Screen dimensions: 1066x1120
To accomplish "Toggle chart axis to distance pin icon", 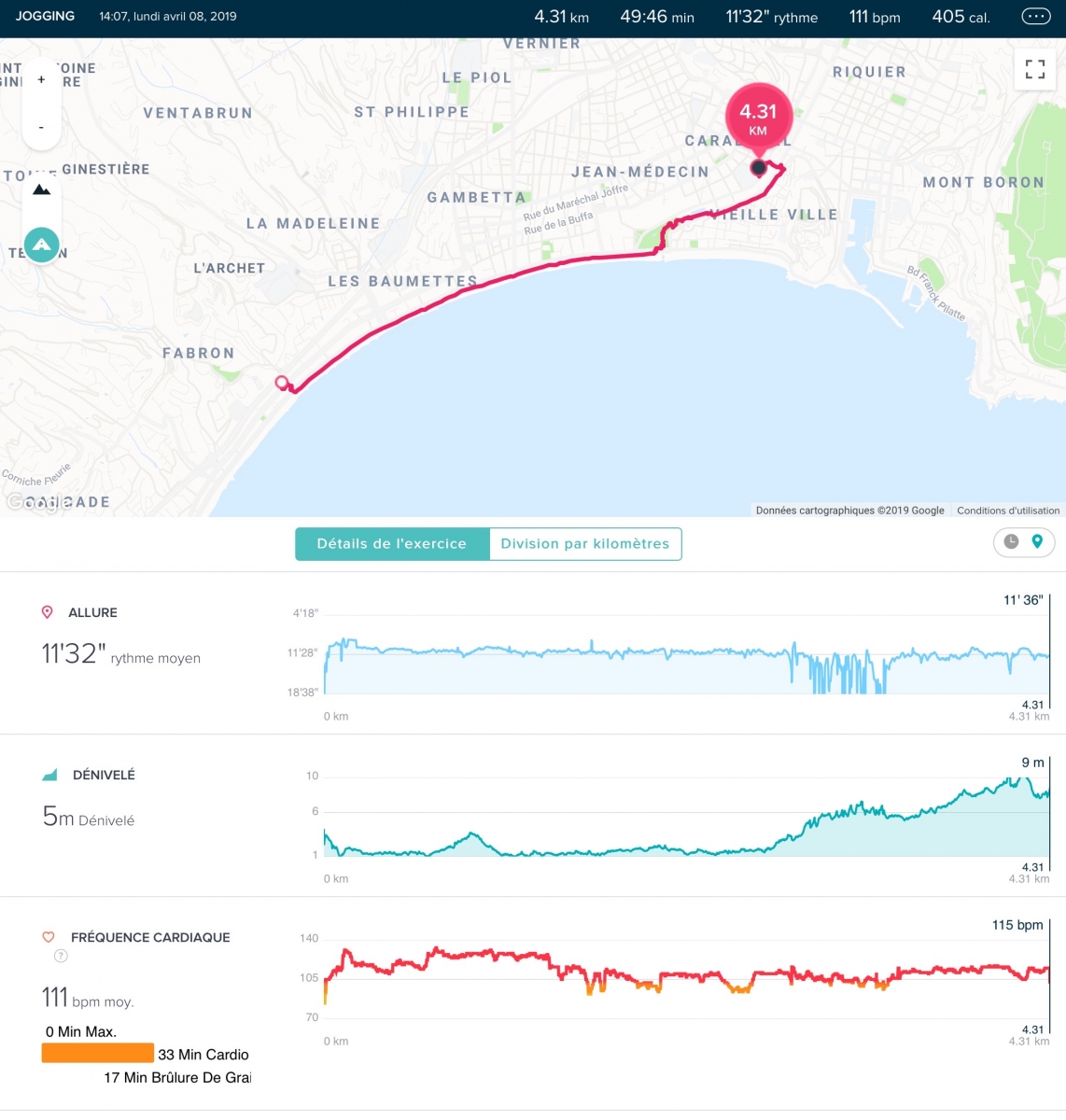I will [x=1037, y=542].
